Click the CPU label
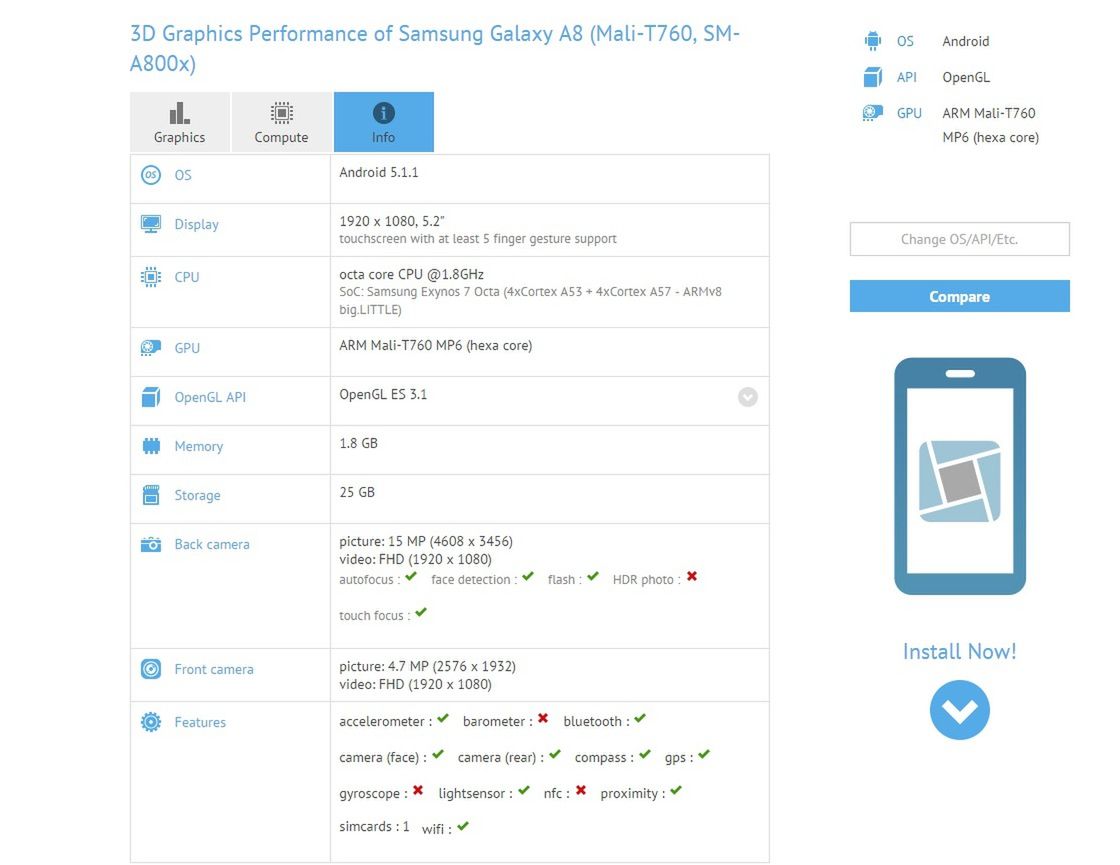Image resolution: width=1120 pixels, height=865 pixels. click(x=186, y=277)
